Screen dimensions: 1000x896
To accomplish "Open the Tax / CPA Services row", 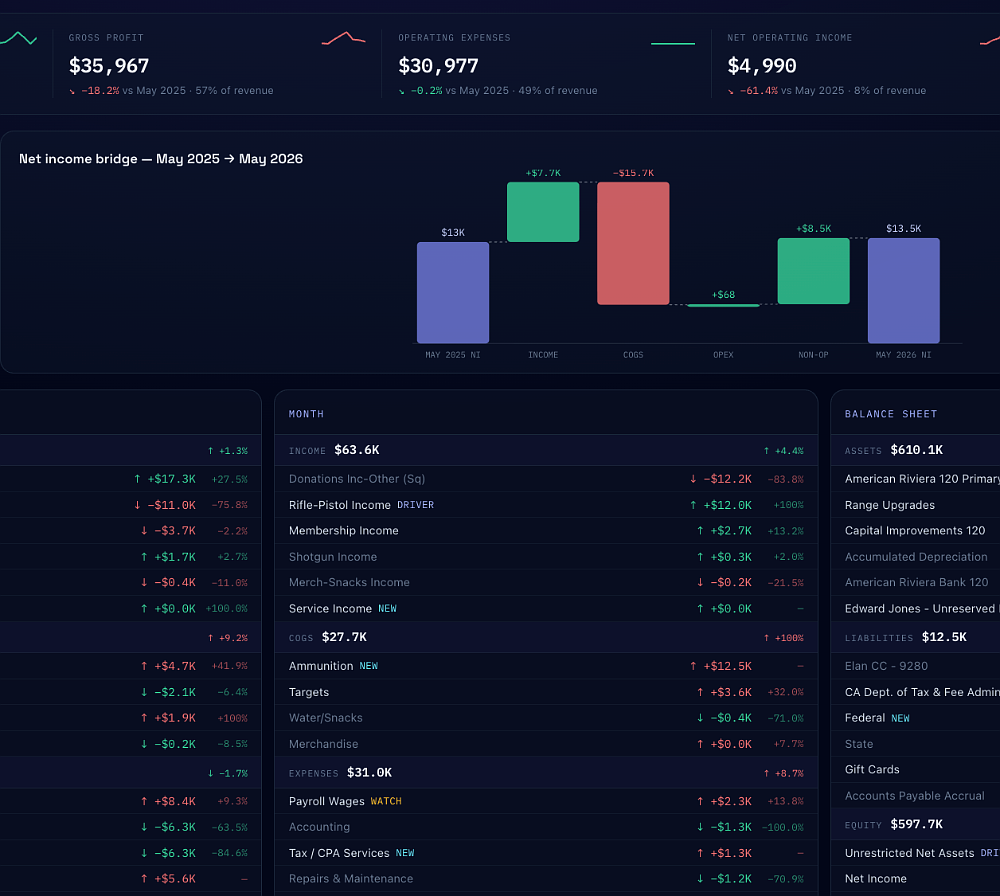I will [x=546, y=853].
